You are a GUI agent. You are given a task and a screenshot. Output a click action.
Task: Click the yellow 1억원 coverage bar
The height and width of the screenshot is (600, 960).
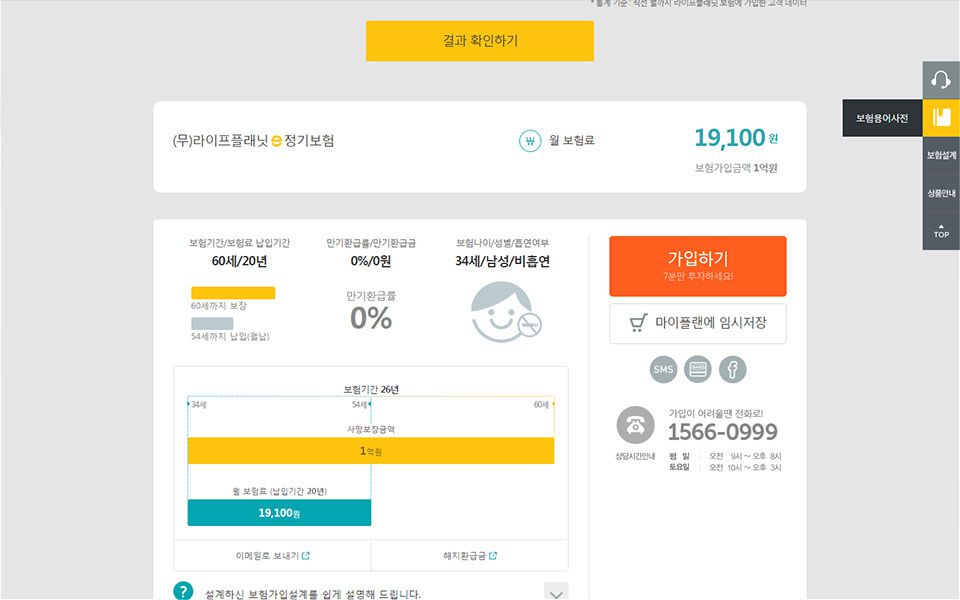tap(371, 451)
